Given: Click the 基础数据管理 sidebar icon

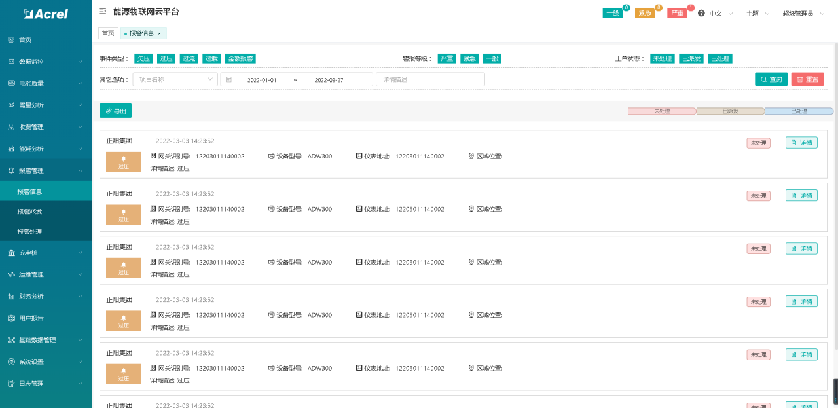Looking at the screenshot, I should tap(11, 340).
